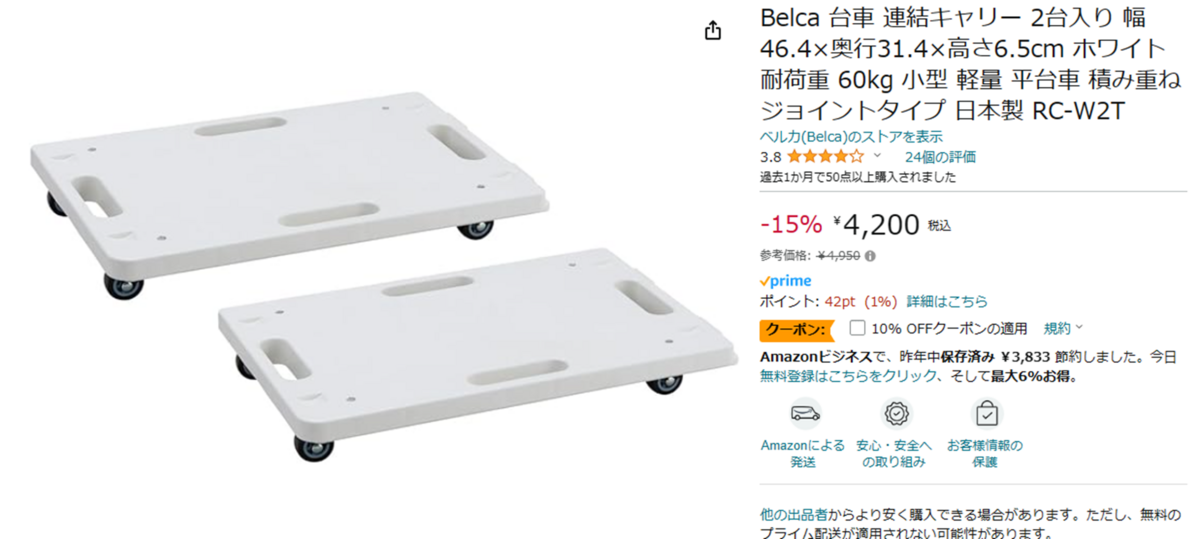This screenshot has width=1200, height=539.
Task: Click the safety shield badge icon
Action: click(x=895, y=413)
